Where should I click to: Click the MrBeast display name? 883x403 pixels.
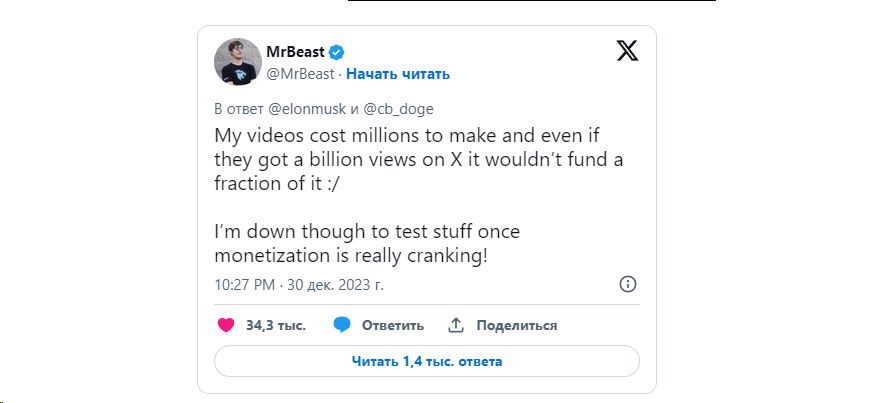pyautogui.click(x=295, y=52)
